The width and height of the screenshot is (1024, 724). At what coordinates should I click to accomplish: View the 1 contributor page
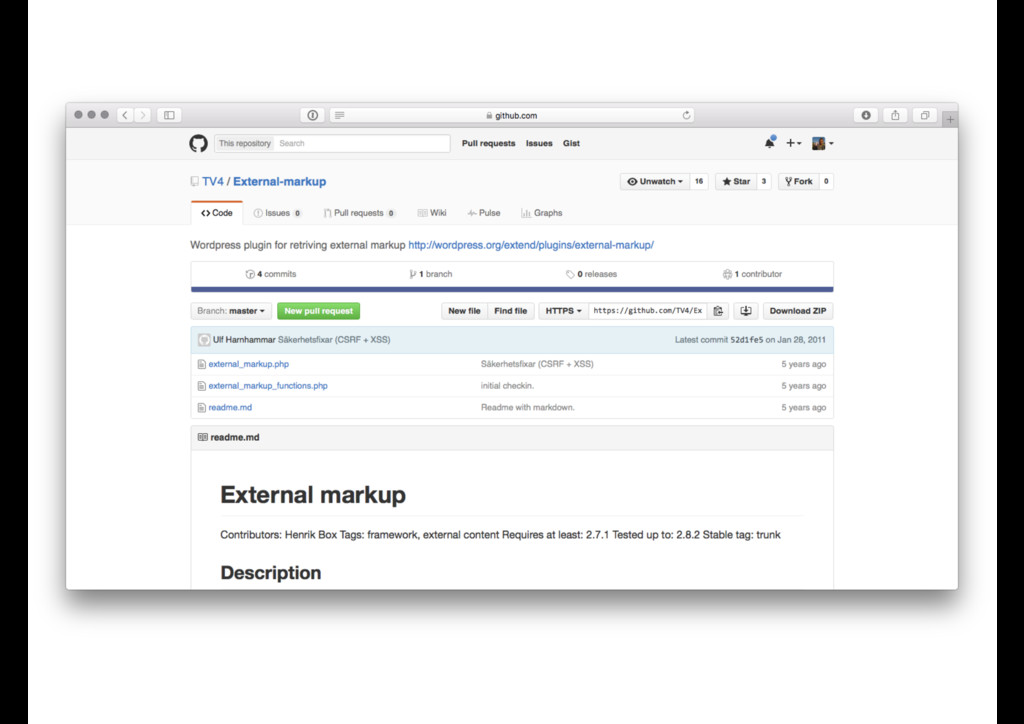752,274
